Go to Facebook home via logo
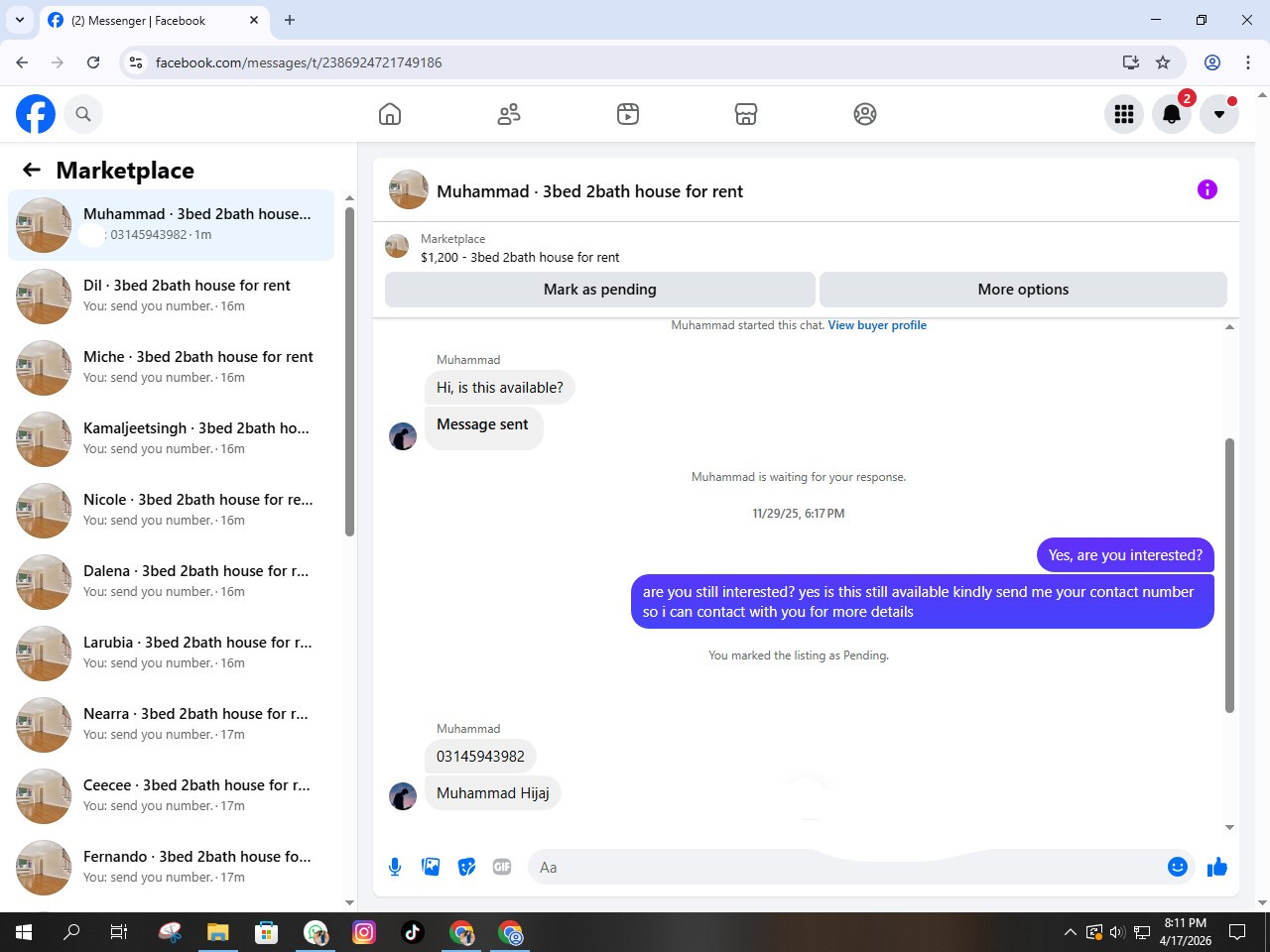The image size is (1270, 952). (x=36, y=114)
